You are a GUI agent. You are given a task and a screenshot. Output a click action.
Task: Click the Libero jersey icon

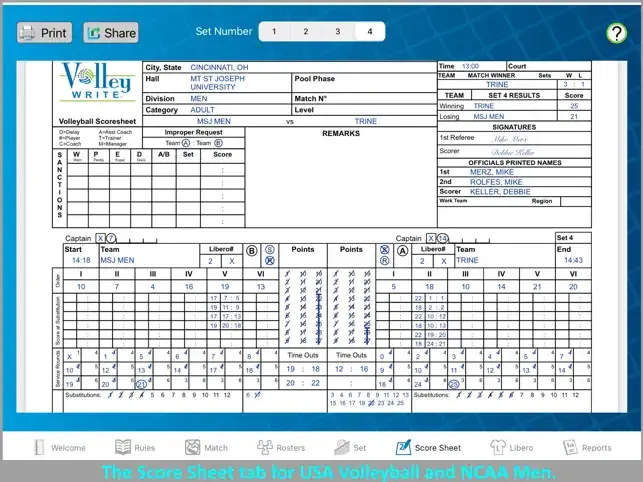coord(498,447)
